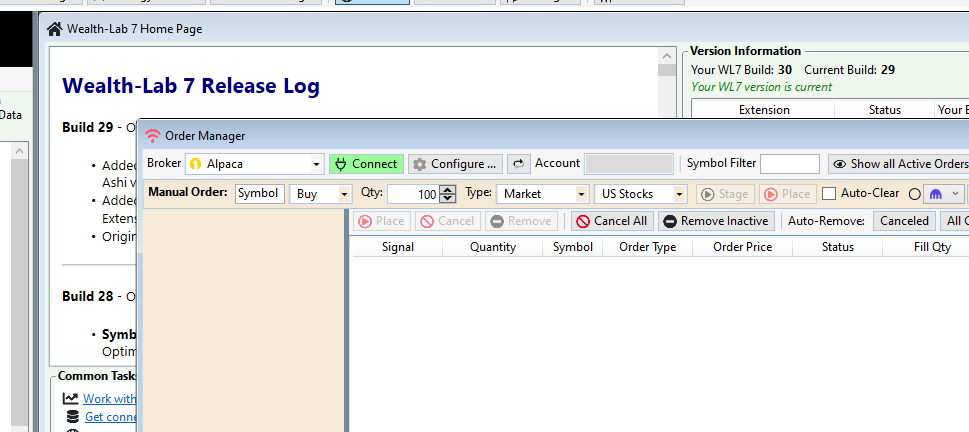The width and height of the screenshot is (969, 432).
Task: Click Remove Inactive orders button
Action: click(x=716, y=221)
